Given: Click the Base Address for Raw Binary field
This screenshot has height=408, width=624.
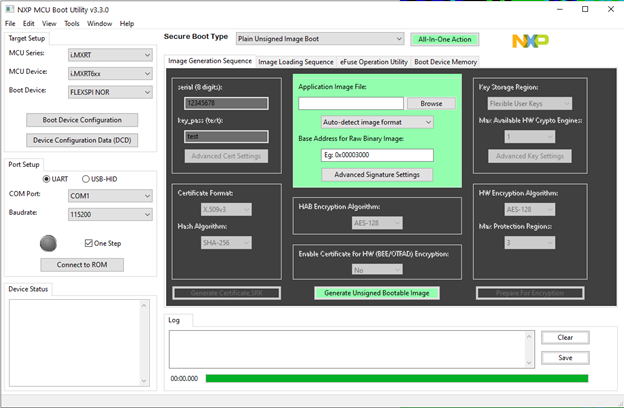Looking at the screenshot, I should (377, 155).
